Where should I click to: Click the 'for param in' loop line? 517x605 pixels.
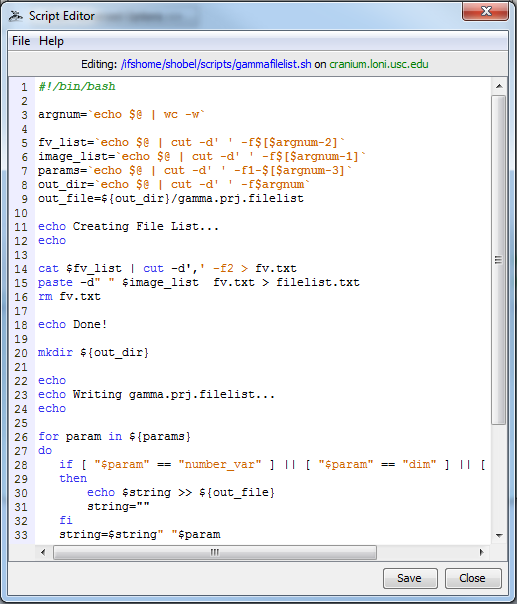point(115,437)
